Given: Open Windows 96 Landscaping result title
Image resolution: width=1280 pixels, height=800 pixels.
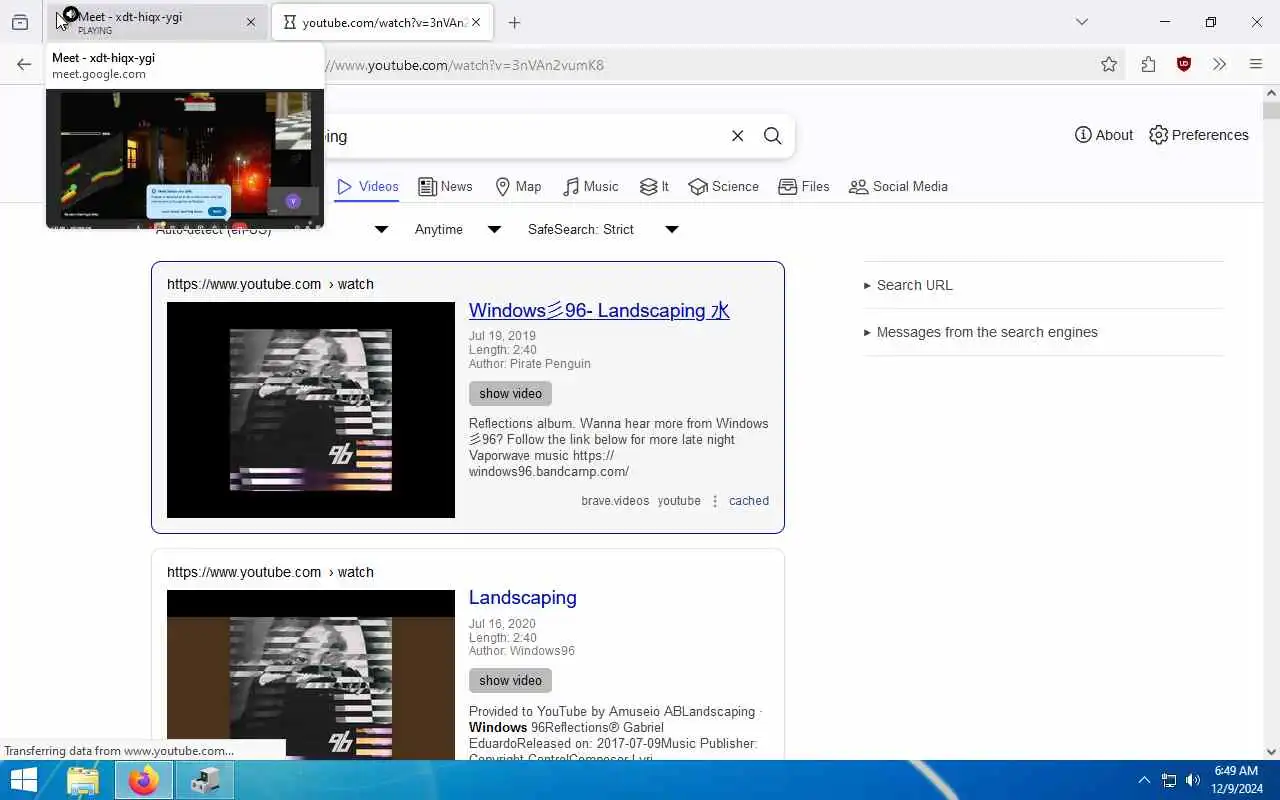Looking at the screenshot, I should [x=599, y=311].
